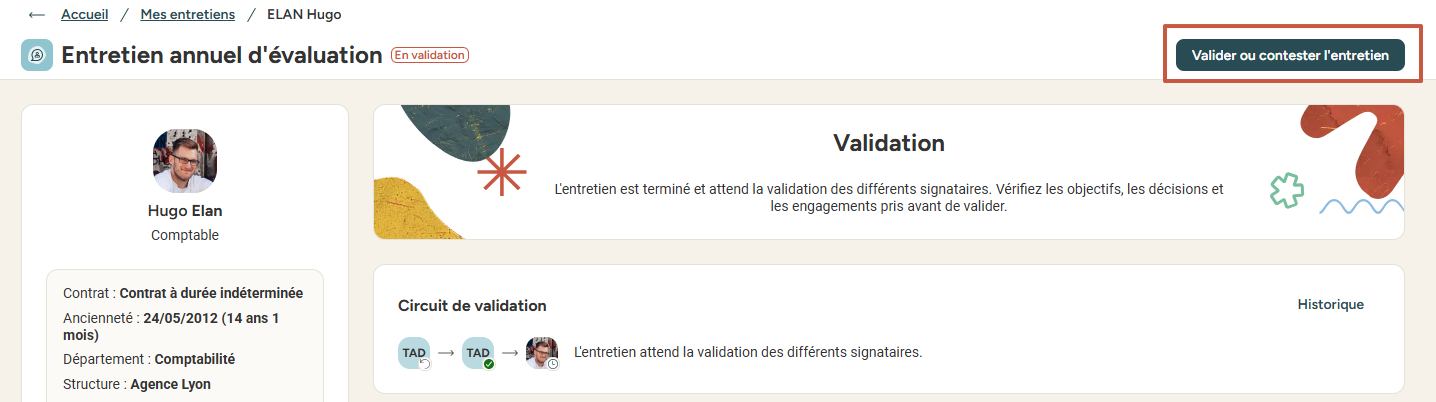Click Valider ou contester l'entretien button
The width and height of the screenshot is (1436, 402).
click(x=1290, y=56)
